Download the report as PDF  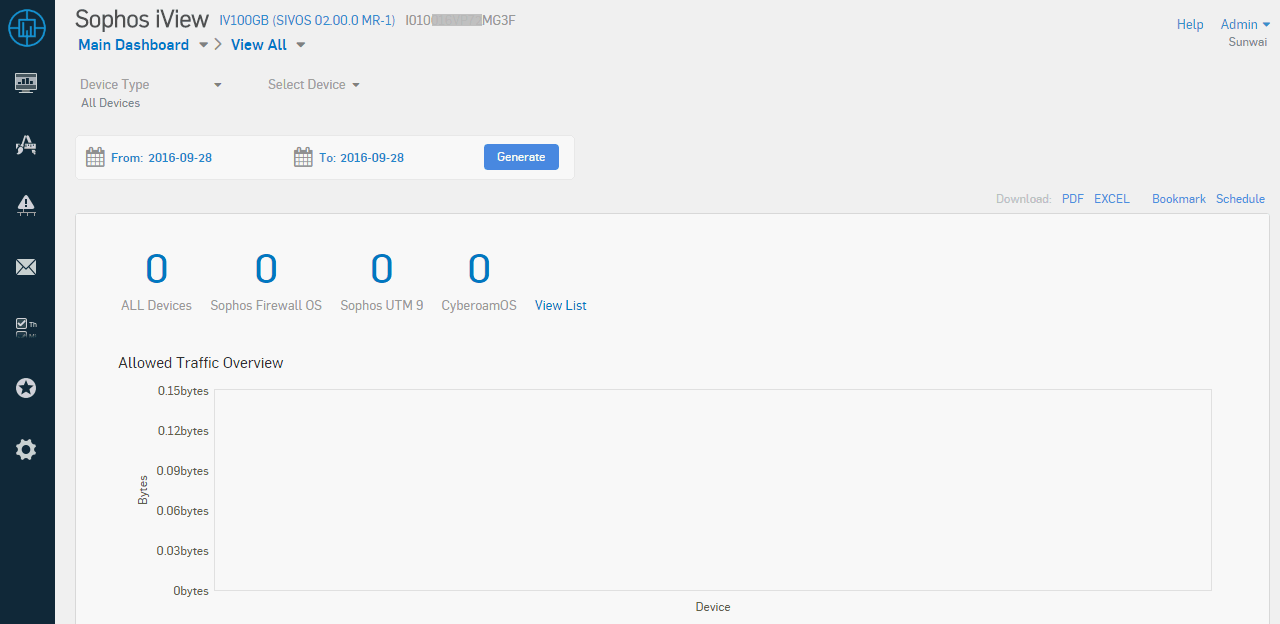(1073, 199)
